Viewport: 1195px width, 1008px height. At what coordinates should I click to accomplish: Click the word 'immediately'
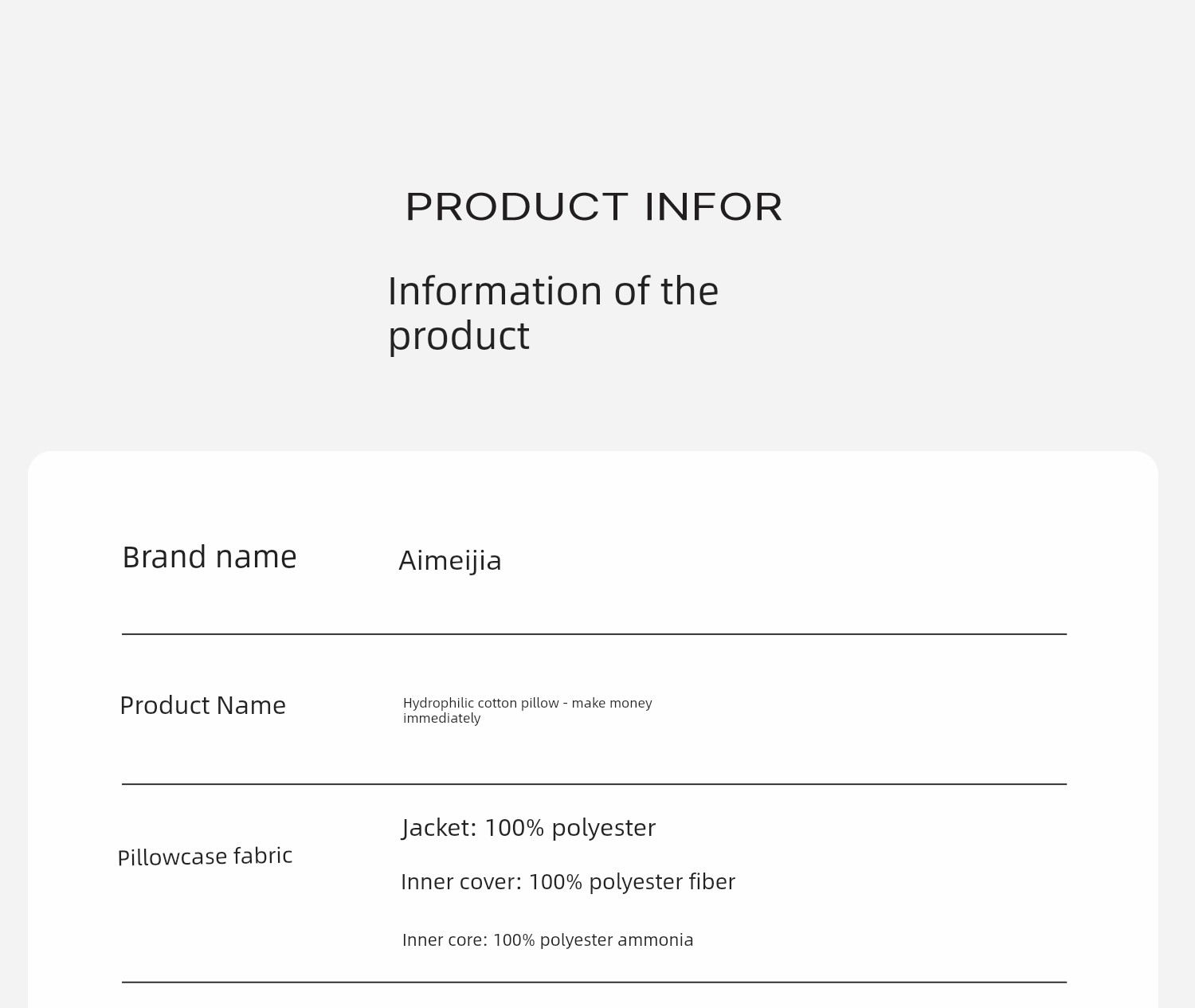pos(441,719)
